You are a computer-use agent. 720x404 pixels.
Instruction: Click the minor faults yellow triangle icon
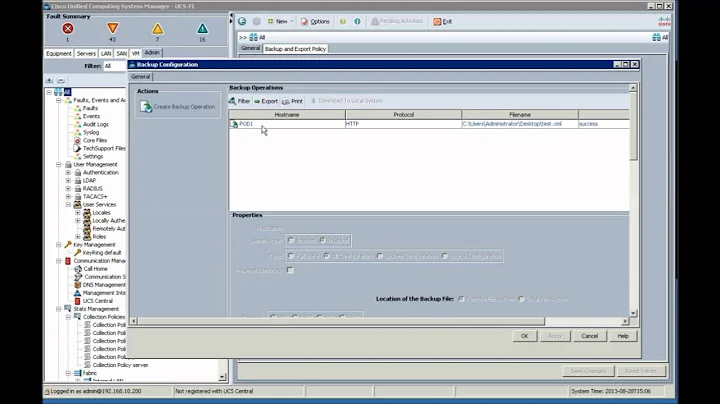click(158, 29)
